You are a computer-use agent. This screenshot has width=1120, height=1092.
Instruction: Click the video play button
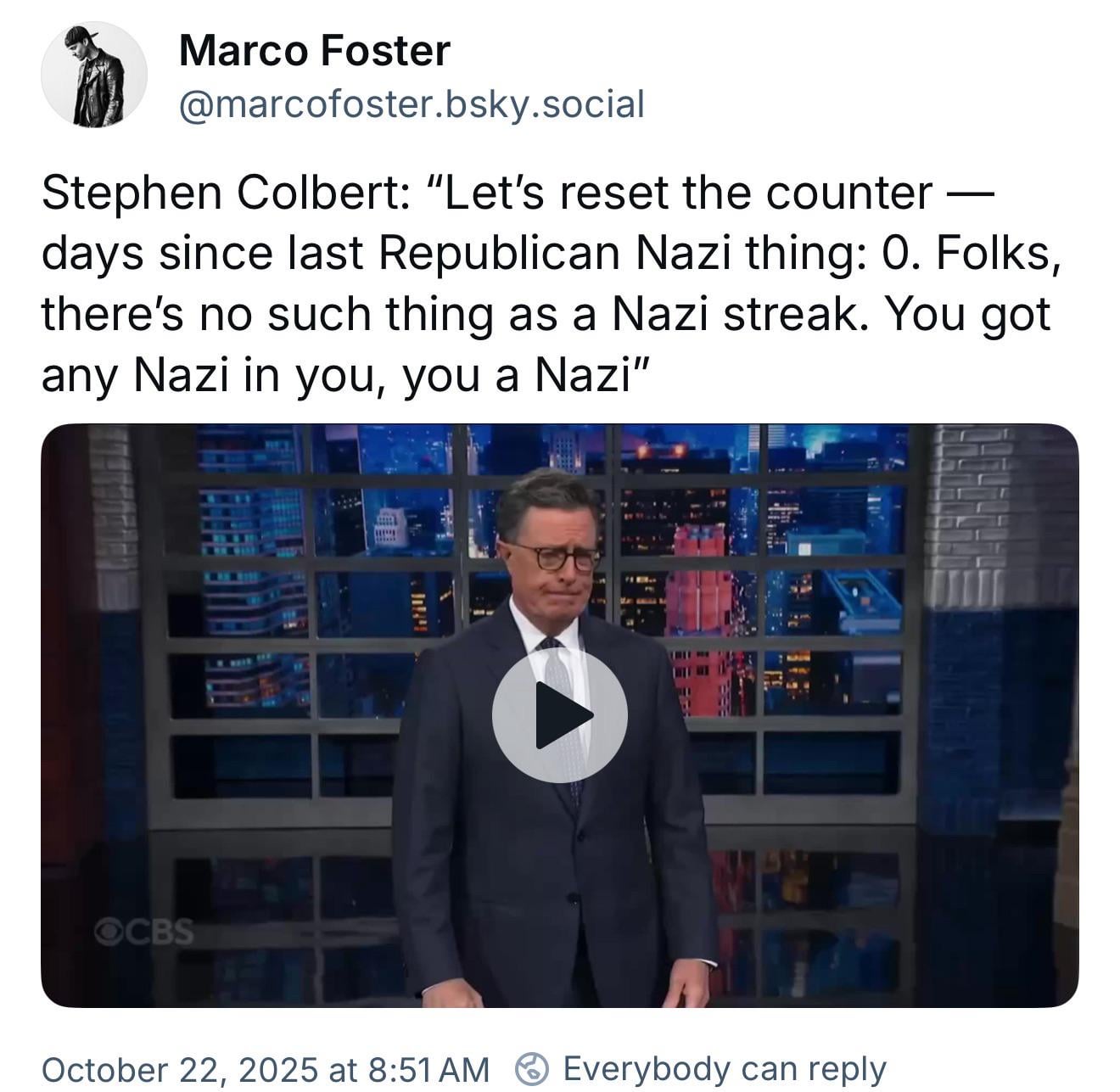[x=559, y=715]
